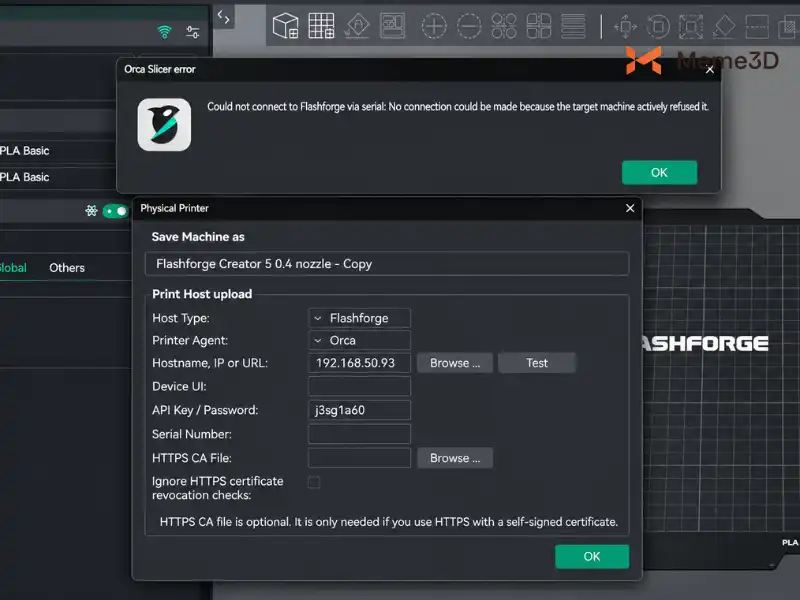
Task: Select the Rotate tool icon
Action: (x=658, y=26)
